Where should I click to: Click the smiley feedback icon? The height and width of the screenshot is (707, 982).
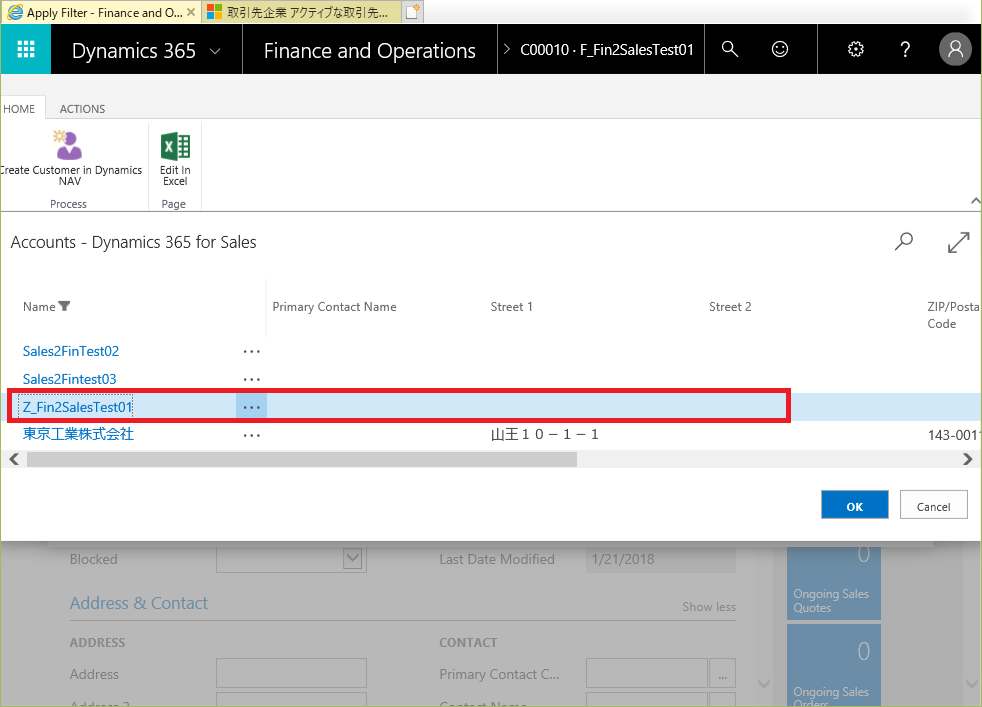(x=780, y=49)
